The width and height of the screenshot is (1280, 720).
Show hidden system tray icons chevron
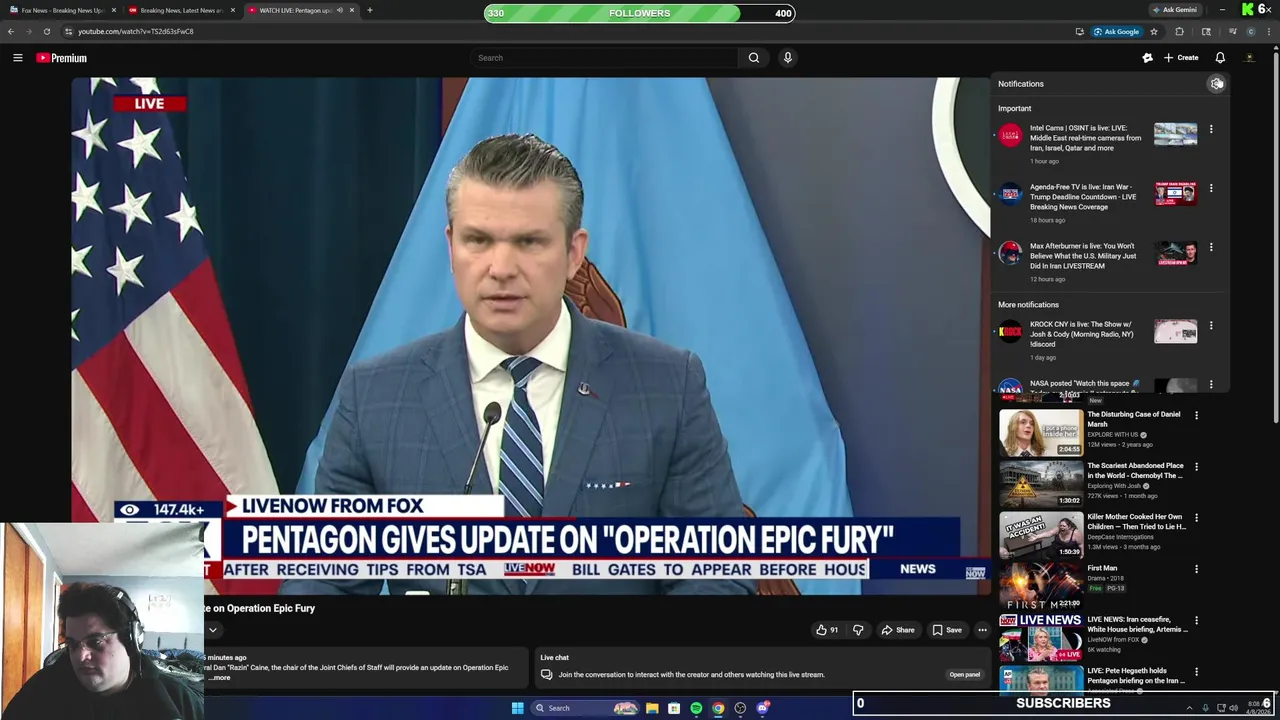pos(1189,708)
